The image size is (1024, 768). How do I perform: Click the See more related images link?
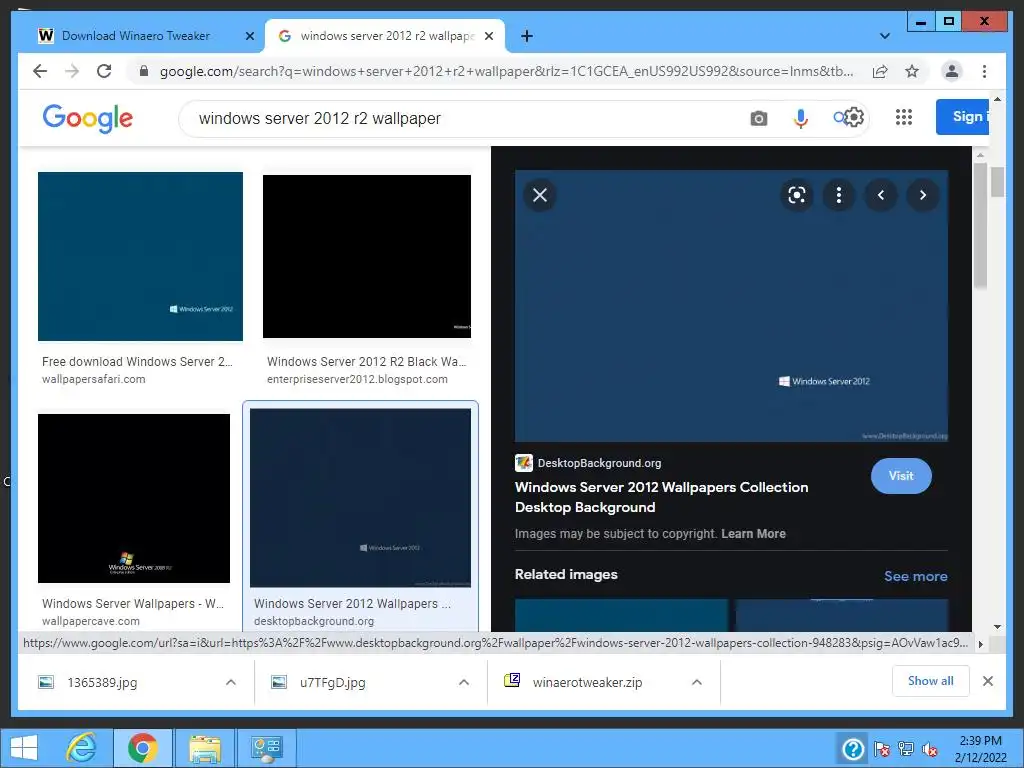916,576
